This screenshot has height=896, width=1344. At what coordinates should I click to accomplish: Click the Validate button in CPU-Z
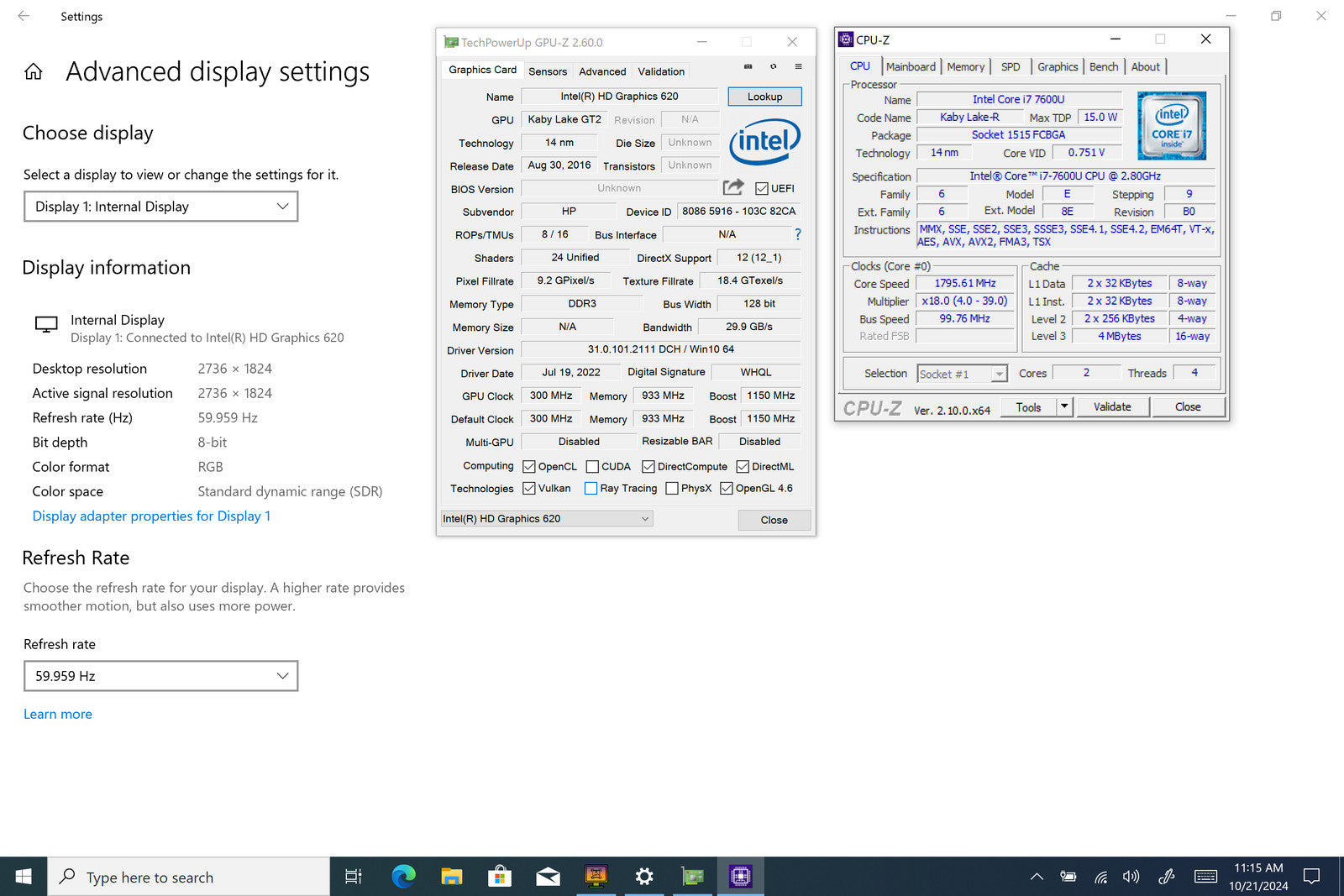tap(1112, 406)
